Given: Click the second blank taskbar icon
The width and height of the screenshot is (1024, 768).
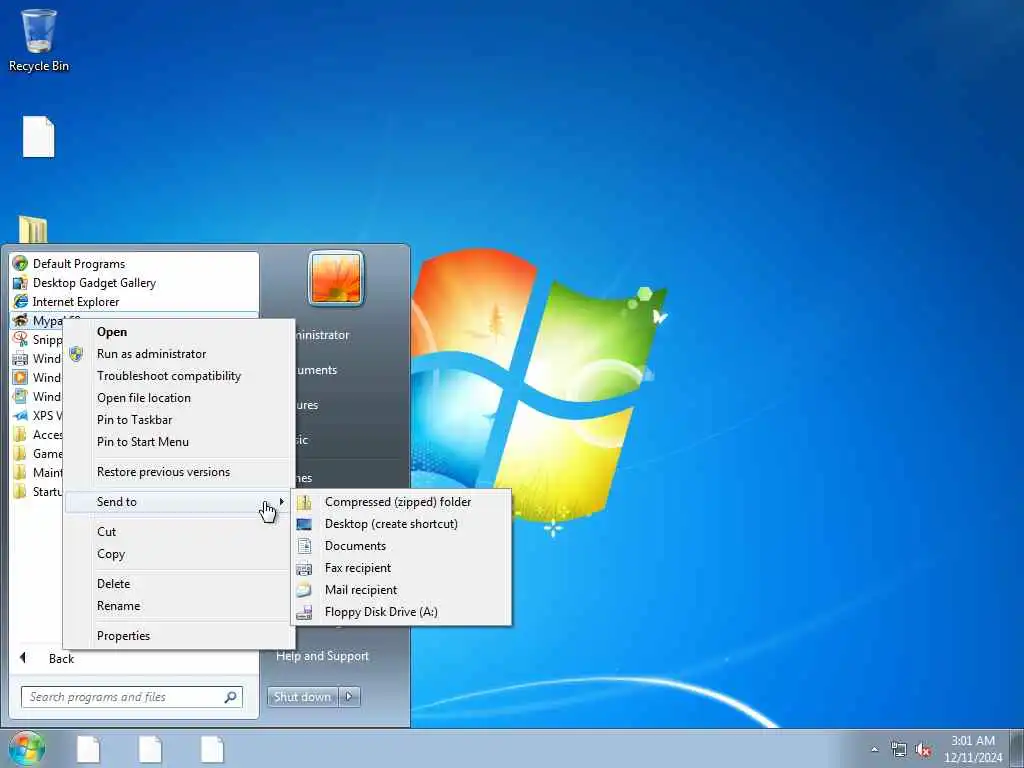Looking at the screenshot, I should point(150,749).
